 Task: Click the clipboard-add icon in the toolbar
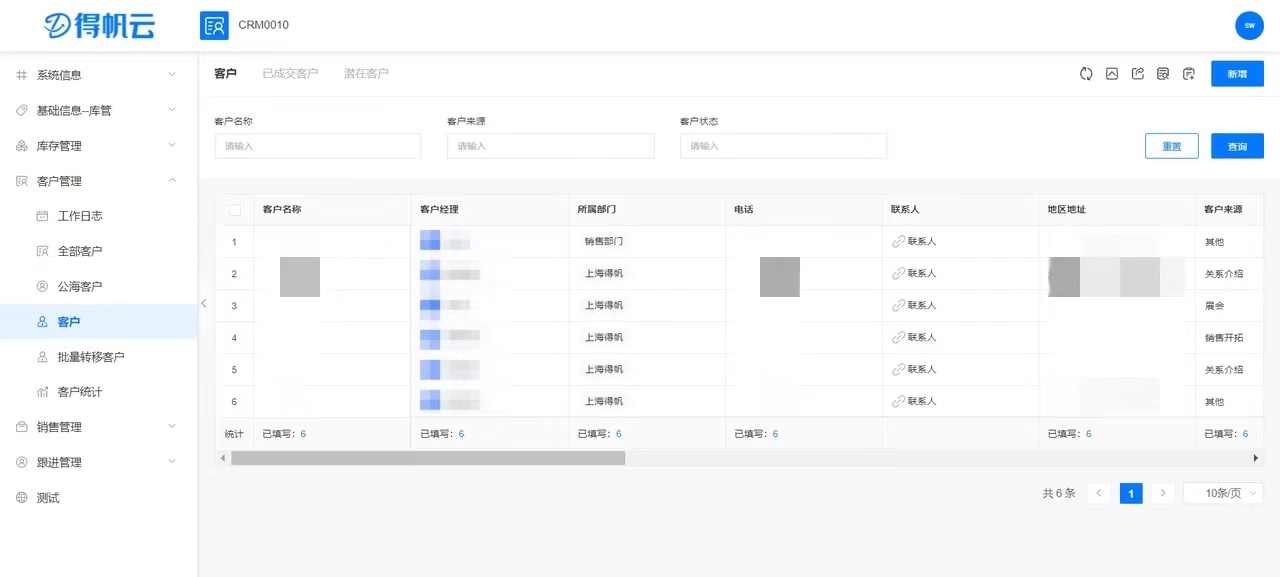tap(1188, 73)
